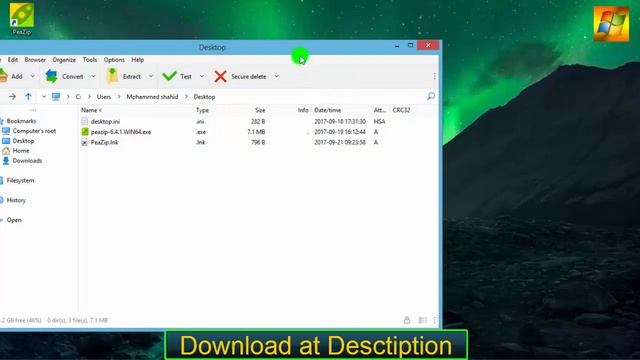
Task: Select the Filesystem sidebar item
Action: (x=20, y=180)
